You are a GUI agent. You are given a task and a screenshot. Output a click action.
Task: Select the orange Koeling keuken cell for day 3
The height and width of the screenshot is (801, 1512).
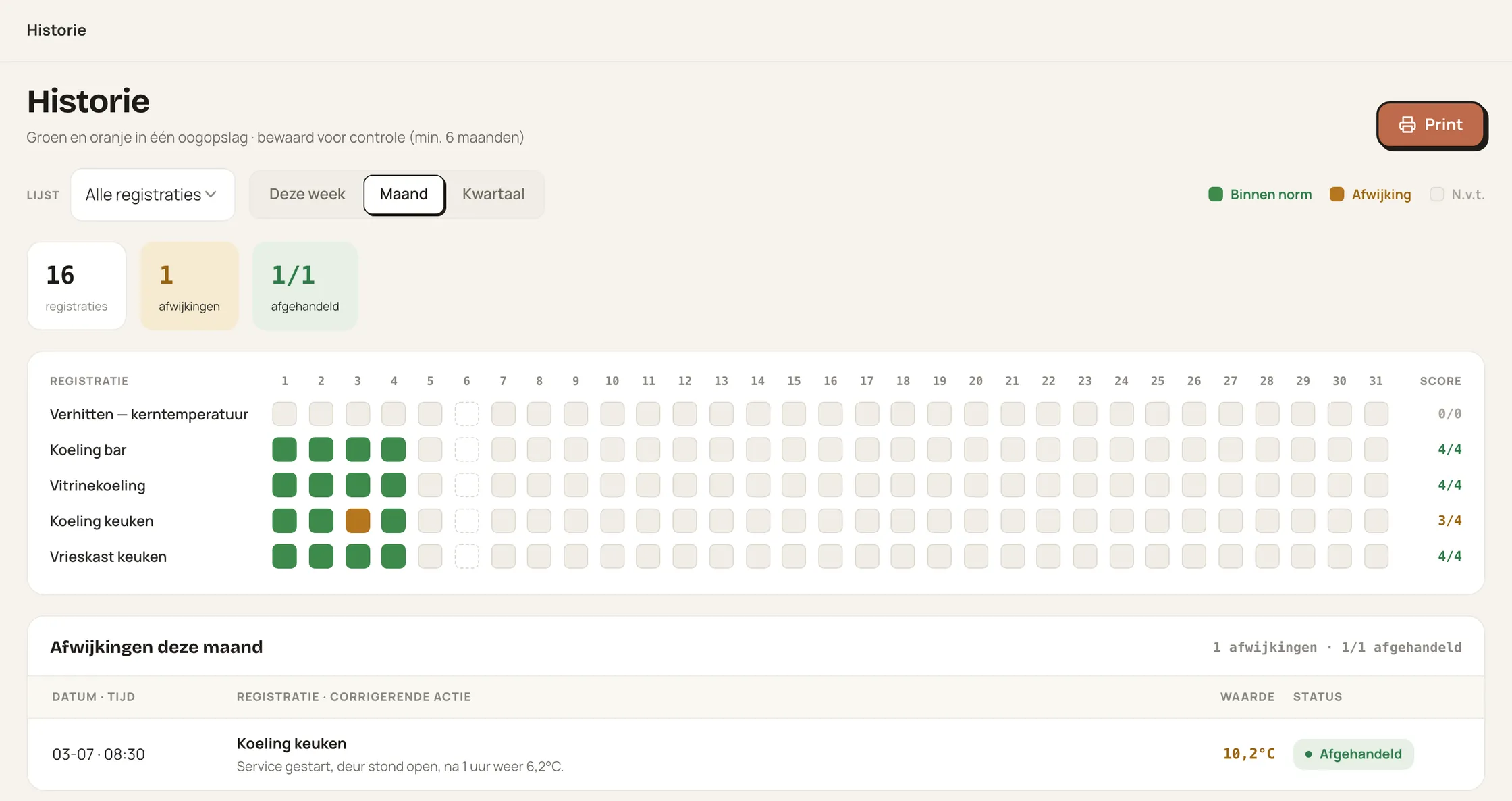[358, 521]
